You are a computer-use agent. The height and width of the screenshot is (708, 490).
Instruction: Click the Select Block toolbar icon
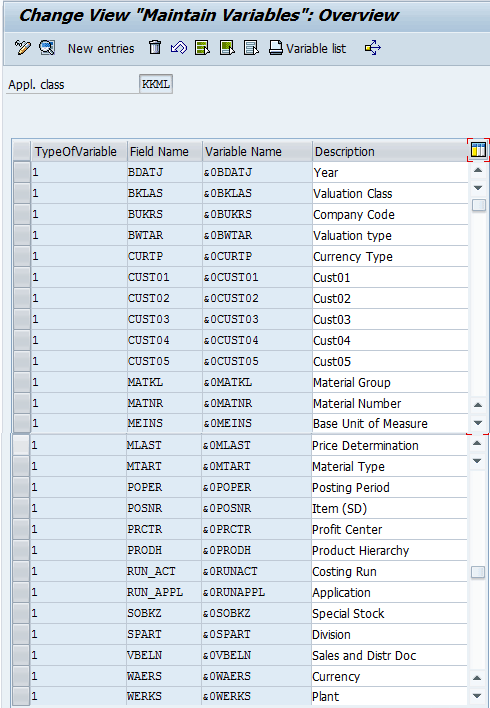(227, 47)
